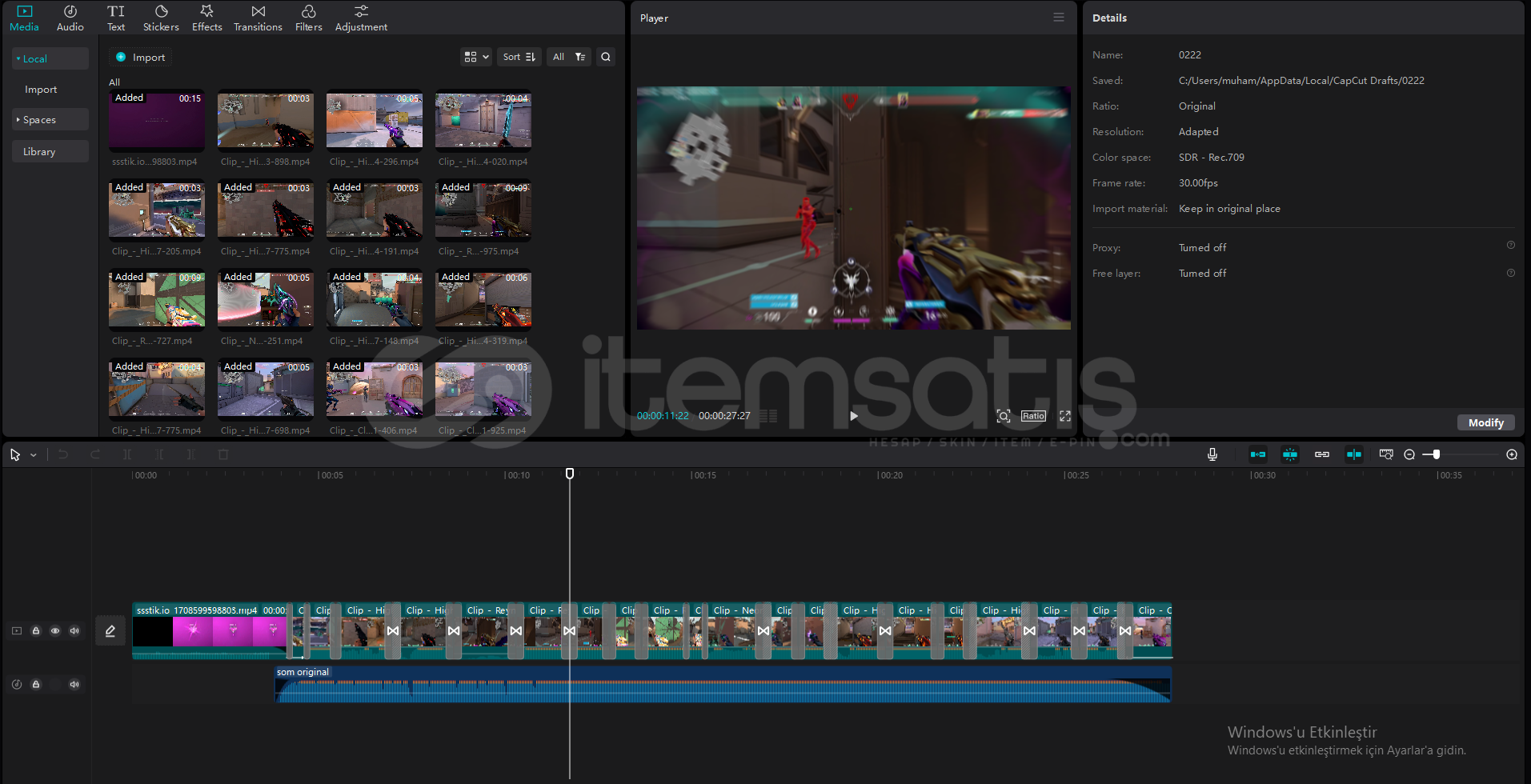Open the media view layout dropdown
The image size is (1531, 784).
pyautogui.click(x=476, y=57)
